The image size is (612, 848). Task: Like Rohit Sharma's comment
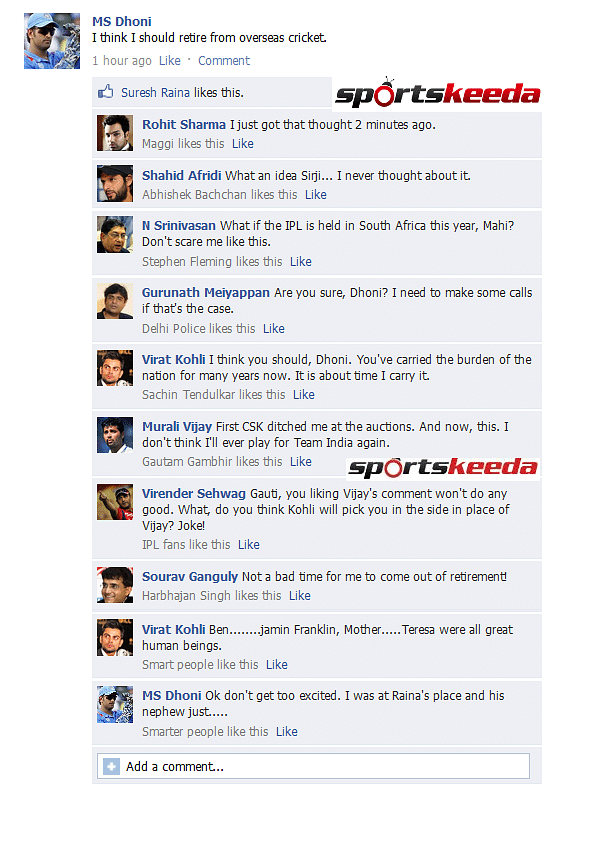pyautogui.click(x=243, y=144)
